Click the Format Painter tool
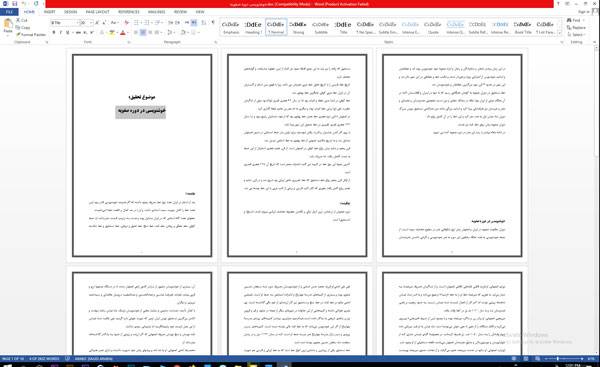The image size is (600, 367). point(31,34)
